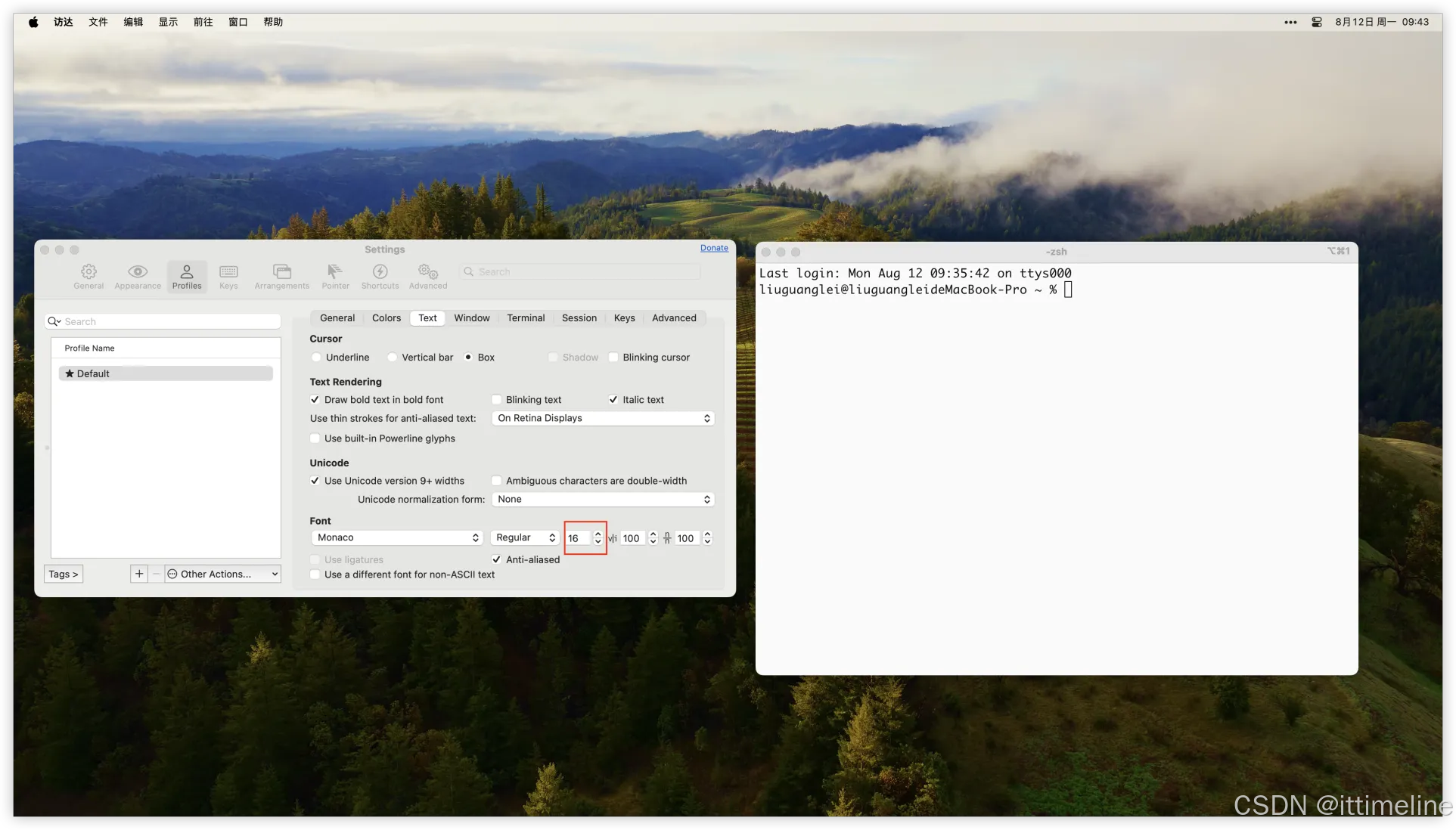Click the Tags button
The width and height of the screenshot is (1456, 830).
64,574
